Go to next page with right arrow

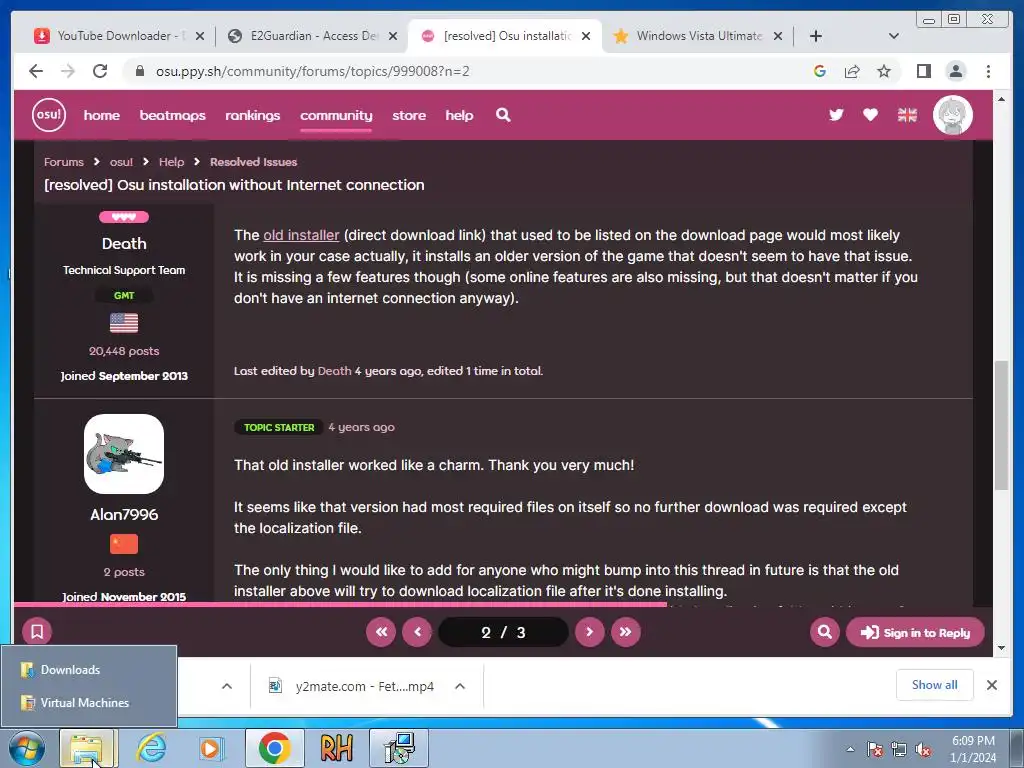(589, 632)
